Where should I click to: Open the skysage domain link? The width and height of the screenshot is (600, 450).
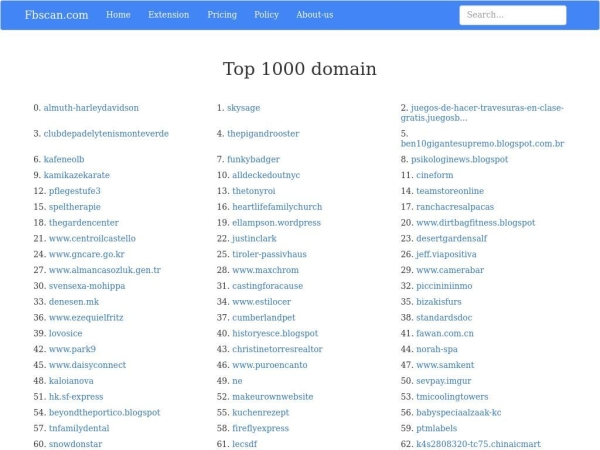243,108
